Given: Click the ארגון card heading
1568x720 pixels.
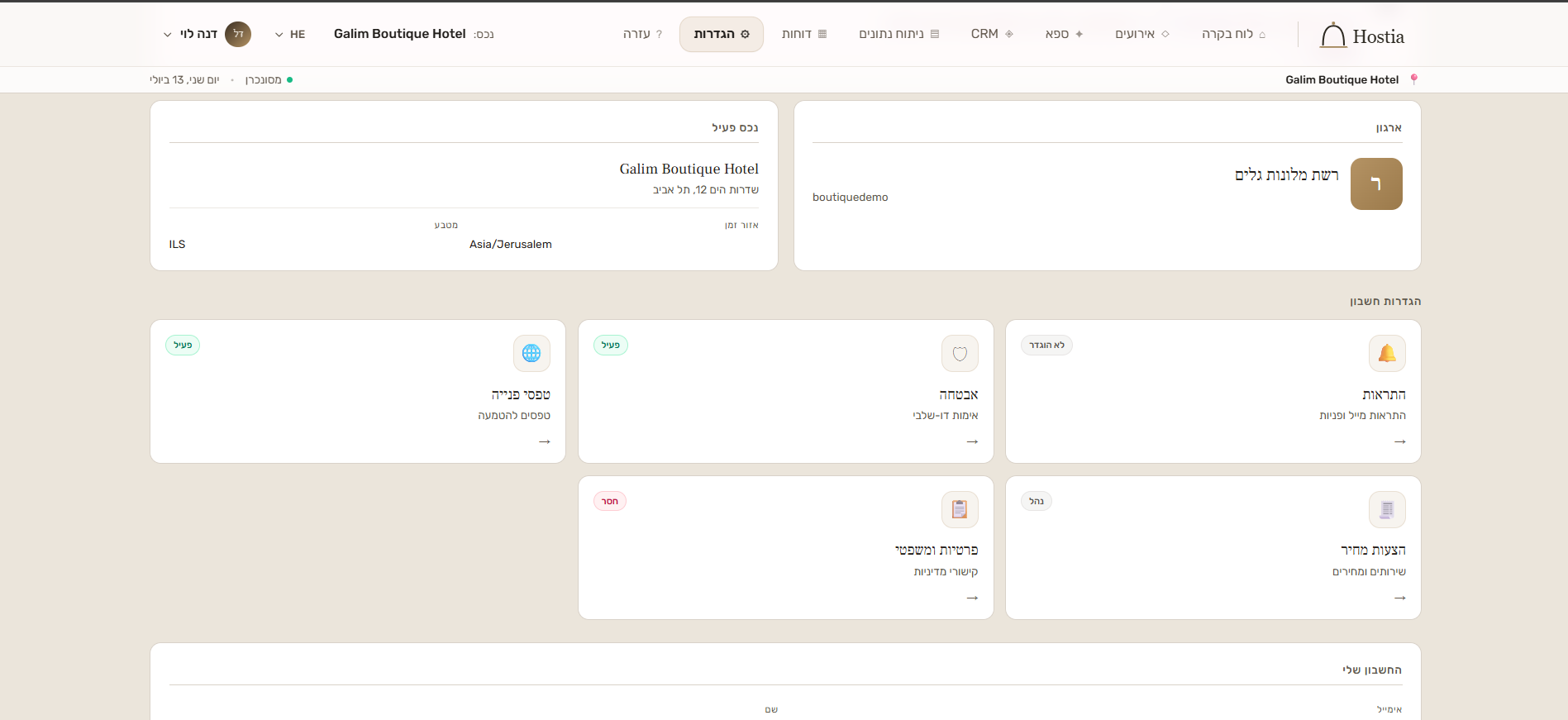Looking at the screenshot, I should pos(1389,127).
